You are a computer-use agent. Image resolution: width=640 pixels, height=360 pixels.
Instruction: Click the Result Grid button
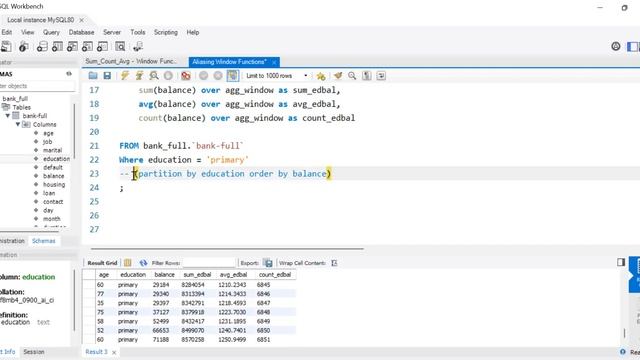coord(102,263)
